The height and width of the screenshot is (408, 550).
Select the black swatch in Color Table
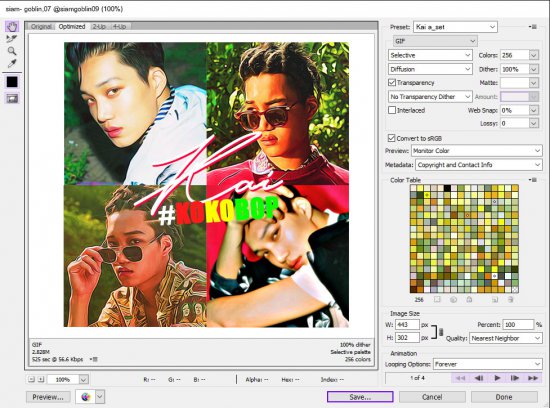click(x=447, y=188)
